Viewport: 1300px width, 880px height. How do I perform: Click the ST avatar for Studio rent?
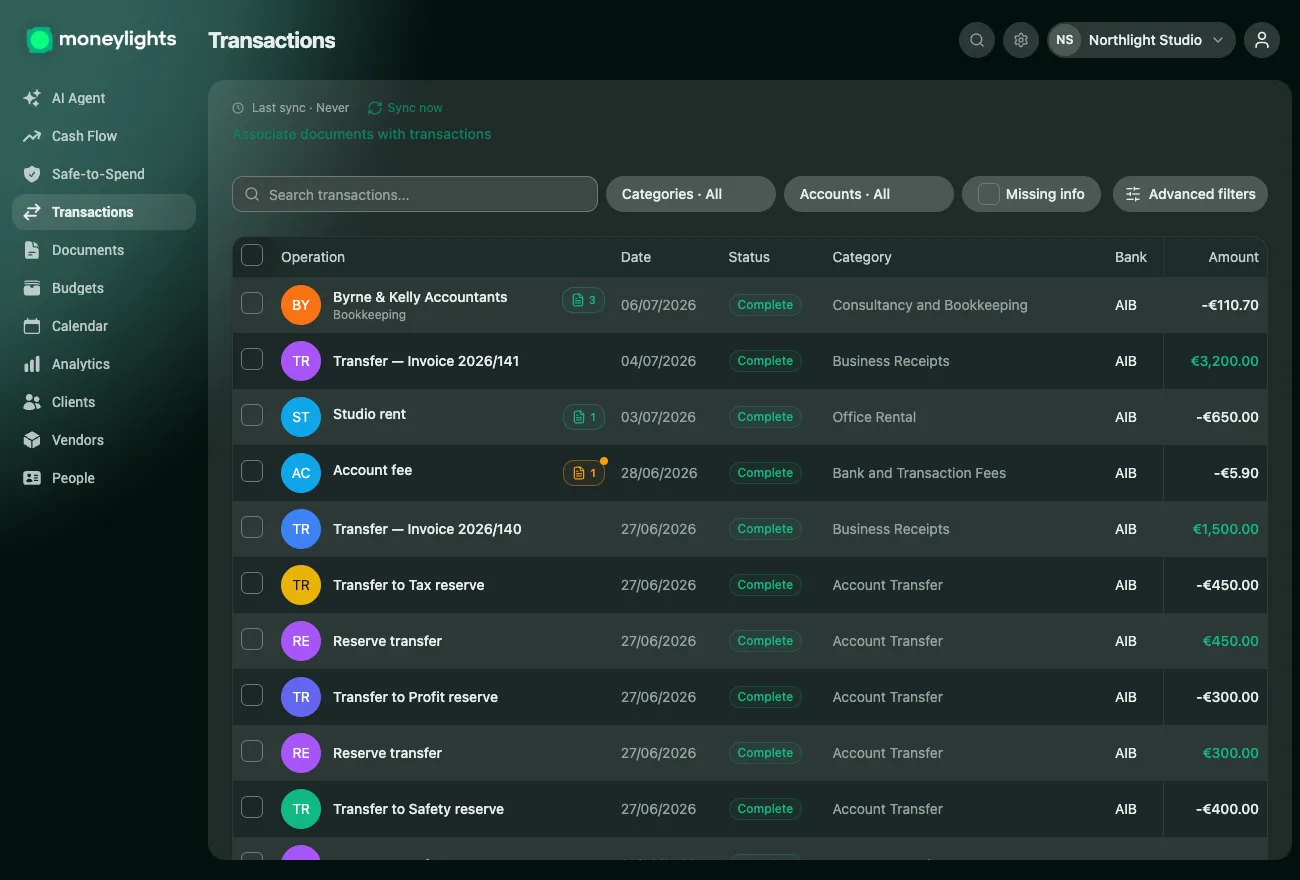[x=301, y=417]
